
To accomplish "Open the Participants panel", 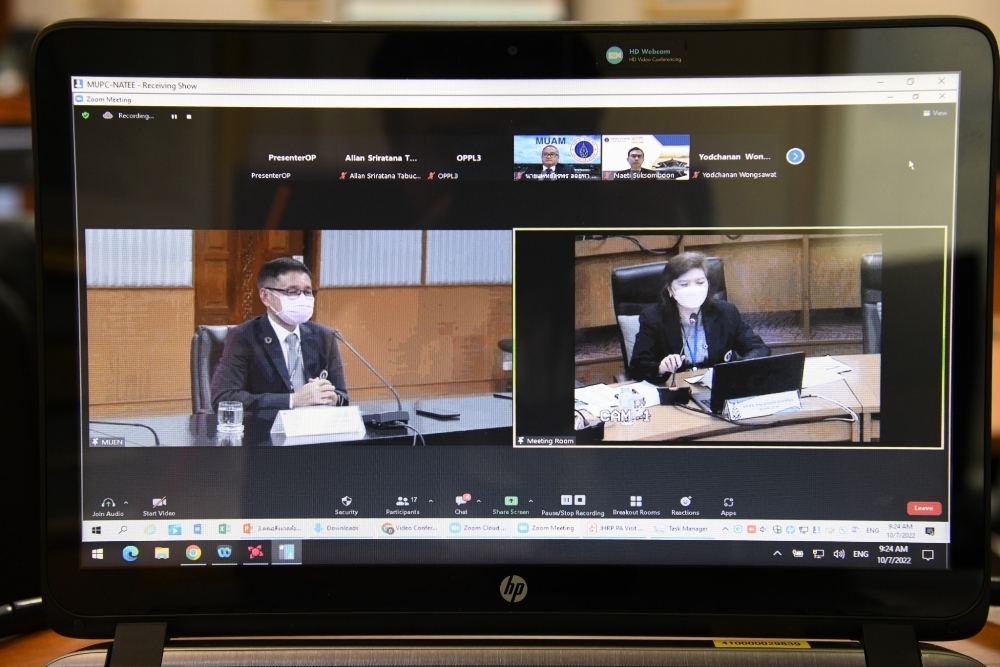I will 402,505.
